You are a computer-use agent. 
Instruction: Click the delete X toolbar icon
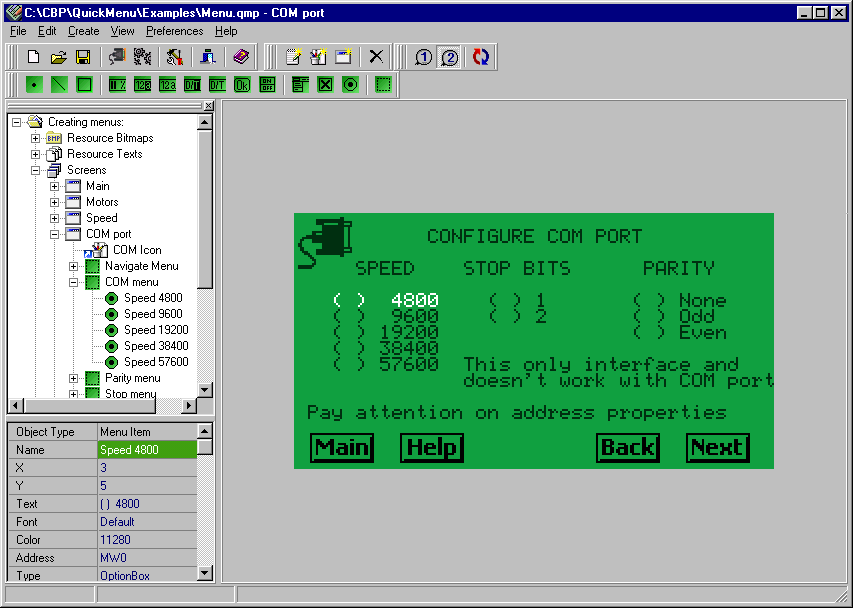coord(376,57)
